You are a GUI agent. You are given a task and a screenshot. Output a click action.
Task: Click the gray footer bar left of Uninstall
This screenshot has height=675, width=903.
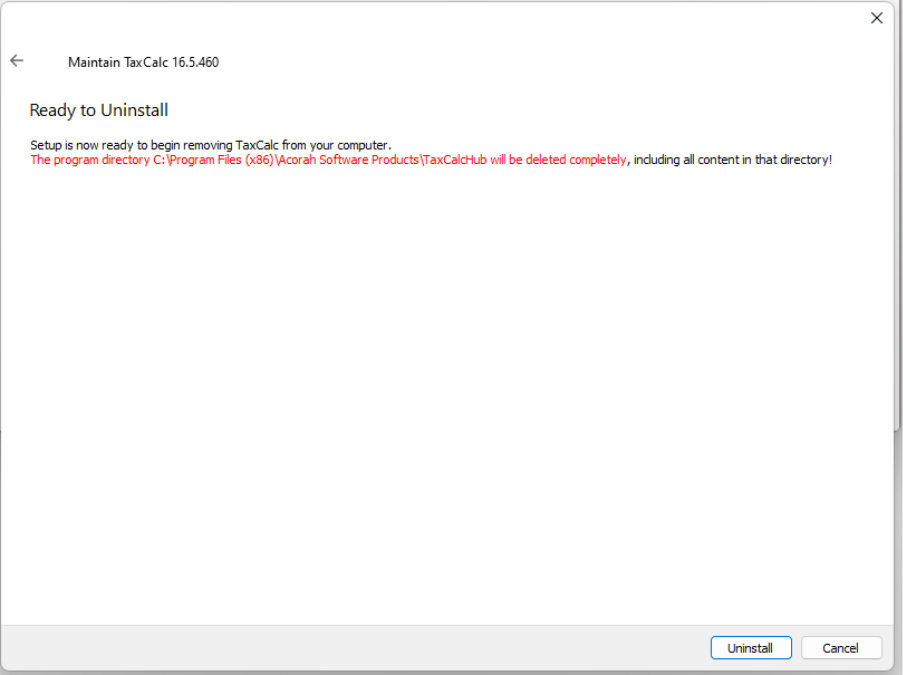350,648
